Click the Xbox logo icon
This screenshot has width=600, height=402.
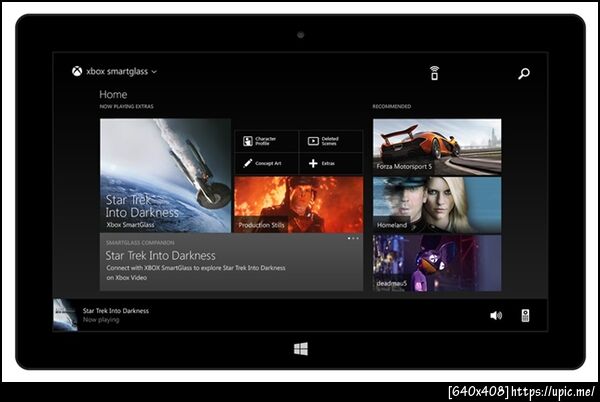point(77,71)
